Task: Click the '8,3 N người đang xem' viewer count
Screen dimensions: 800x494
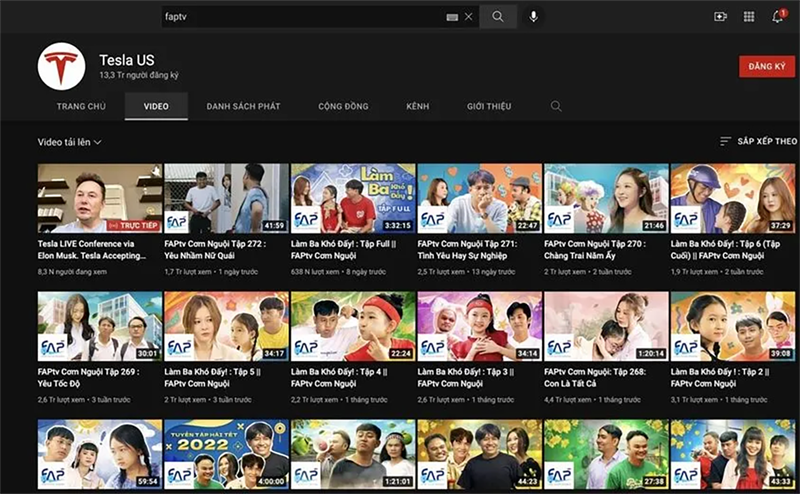Action: pos(72,272)
